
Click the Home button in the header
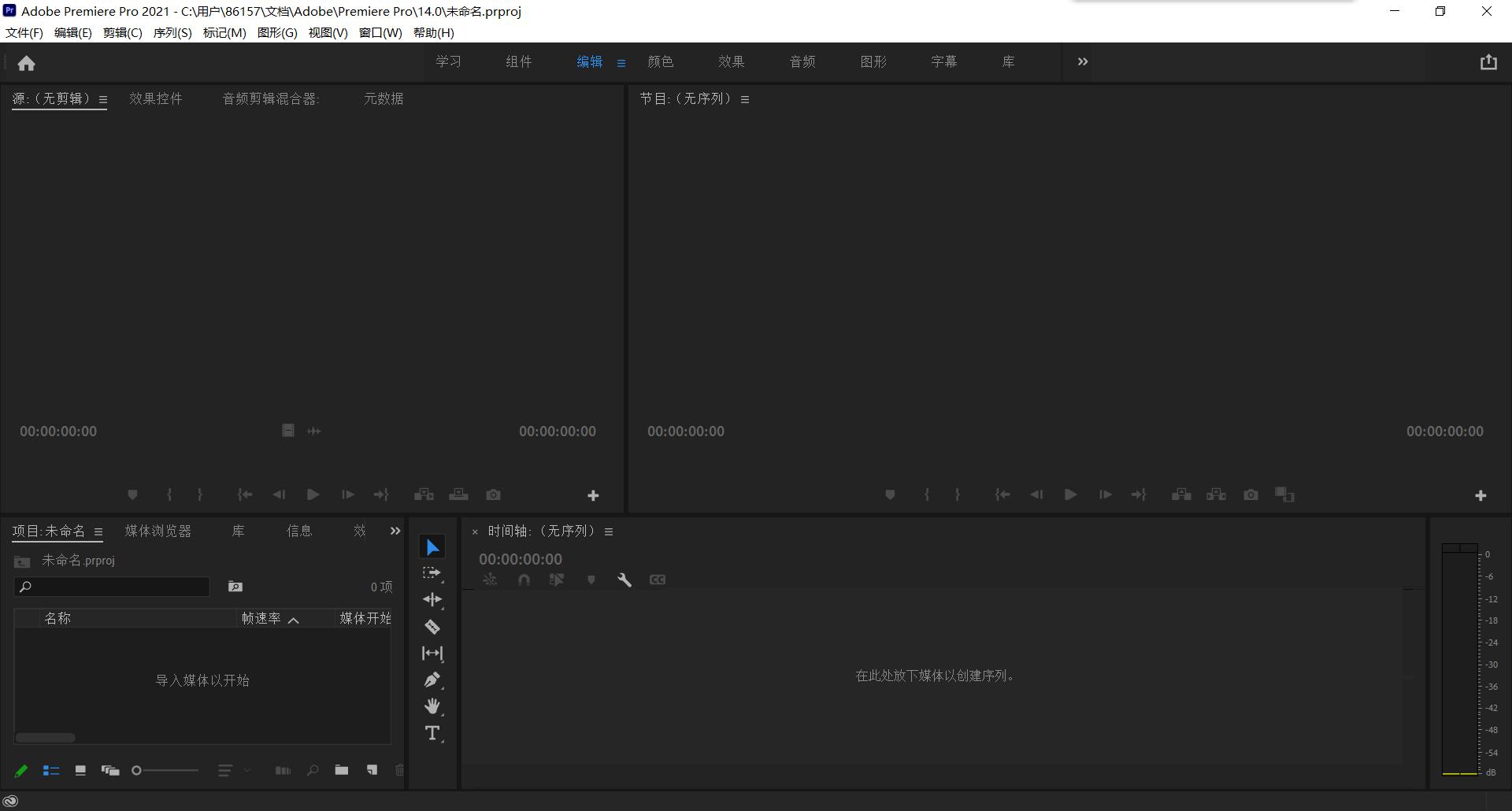[x=27, y=62]
